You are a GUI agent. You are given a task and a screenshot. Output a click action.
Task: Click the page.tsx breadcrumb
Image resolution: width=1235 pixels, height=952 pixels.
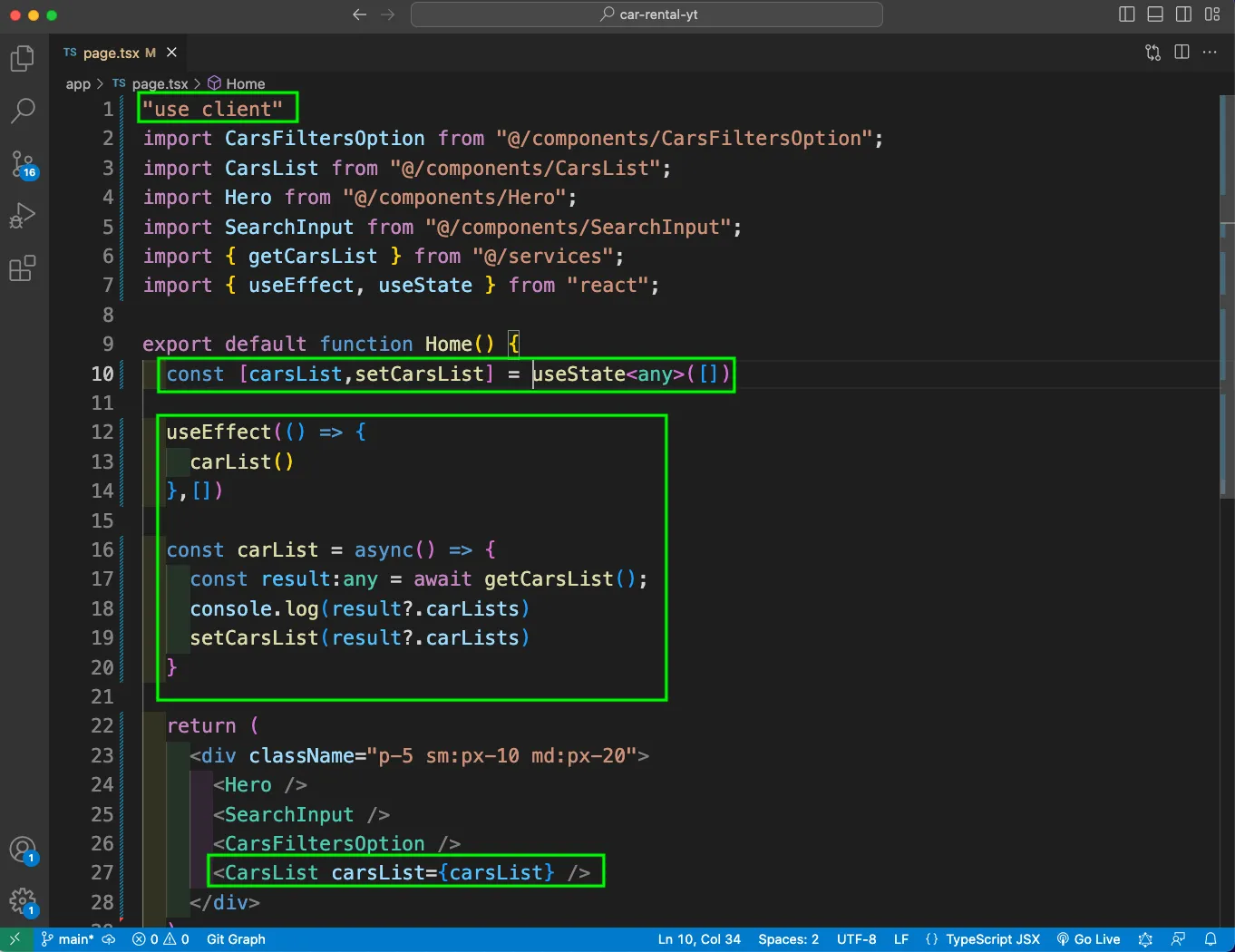[x=151, y=83]
